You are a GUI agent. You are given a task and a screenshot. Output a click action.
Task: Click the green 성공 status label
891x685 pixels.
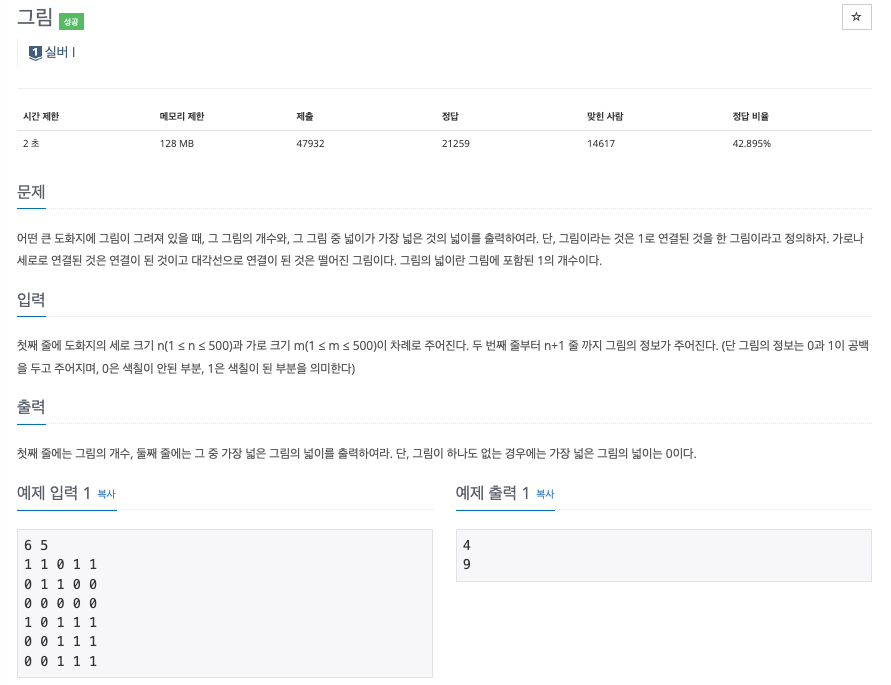point(72,22)
